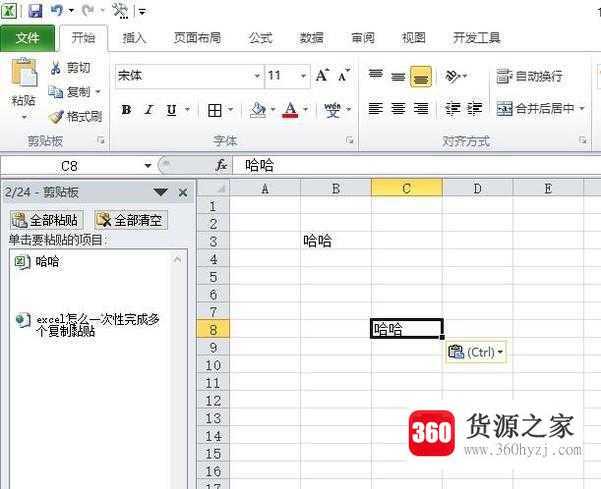
Task: Select middle vertical align icon
Action: pos(398,76)
